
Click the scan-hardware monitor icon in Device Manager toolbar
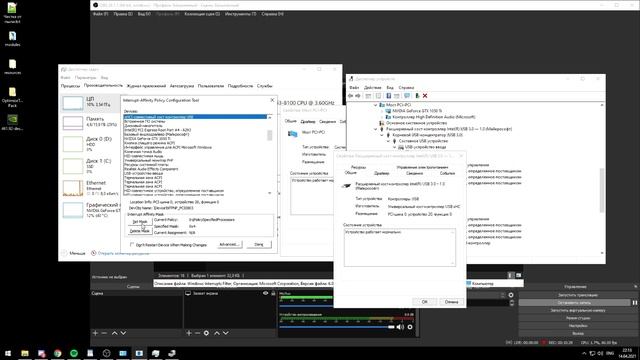coord(407,96)
